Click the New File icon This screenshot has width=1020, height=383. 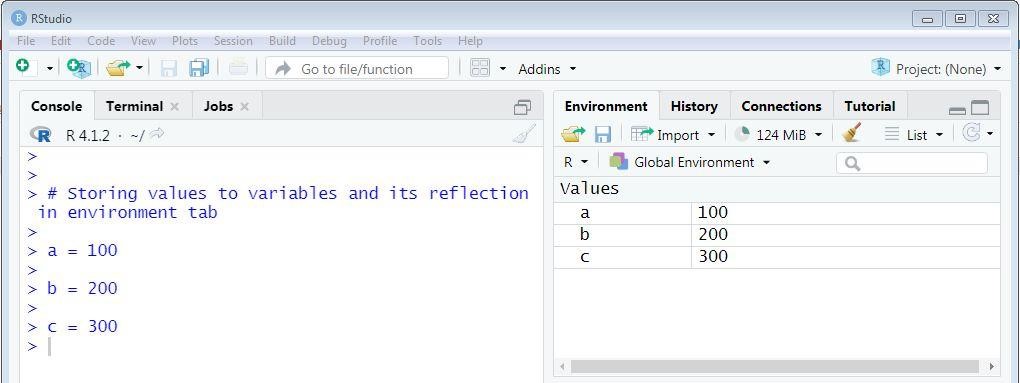(24, 66)
